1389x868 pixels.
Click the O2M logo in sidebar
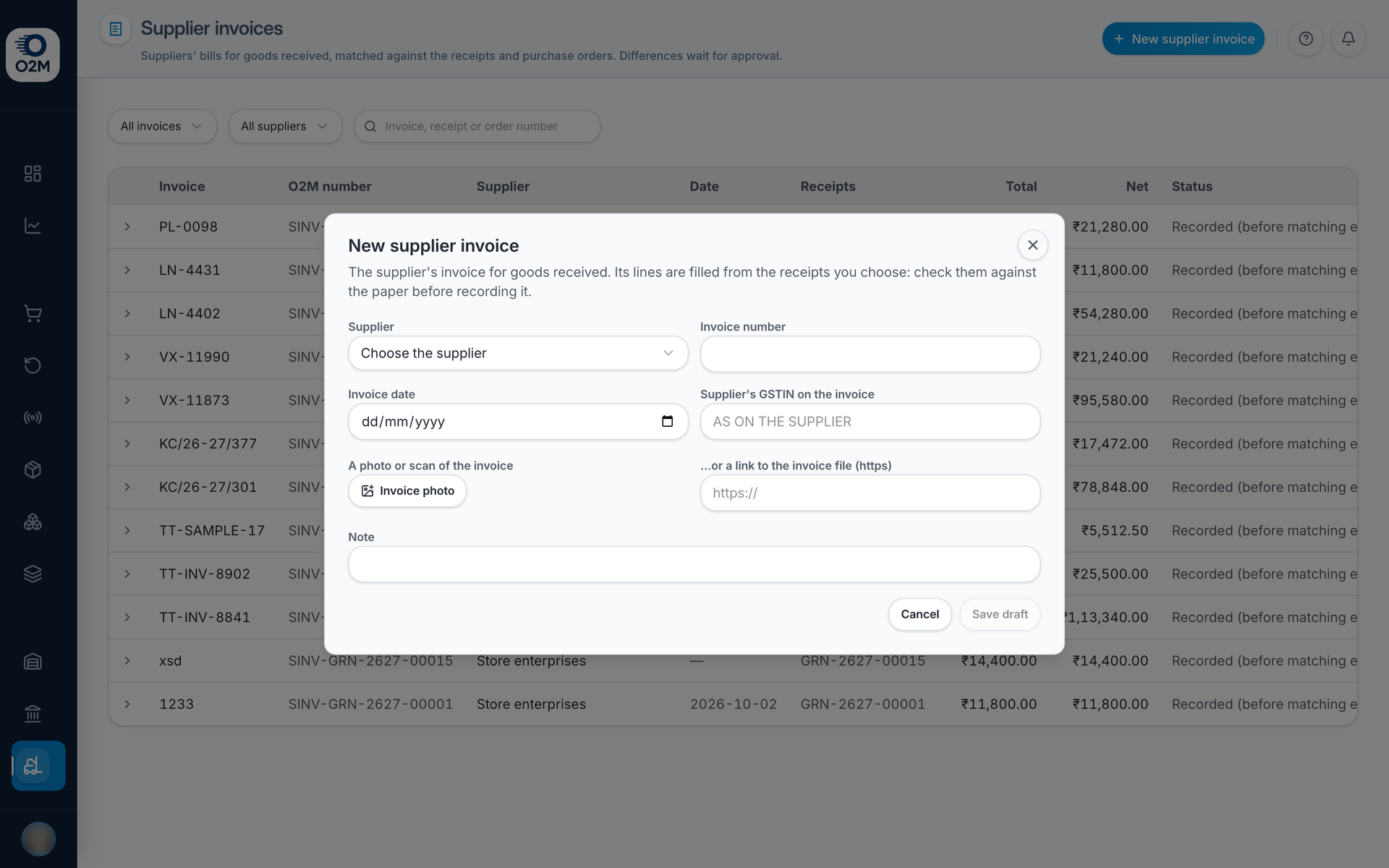(x=33, y=55)
